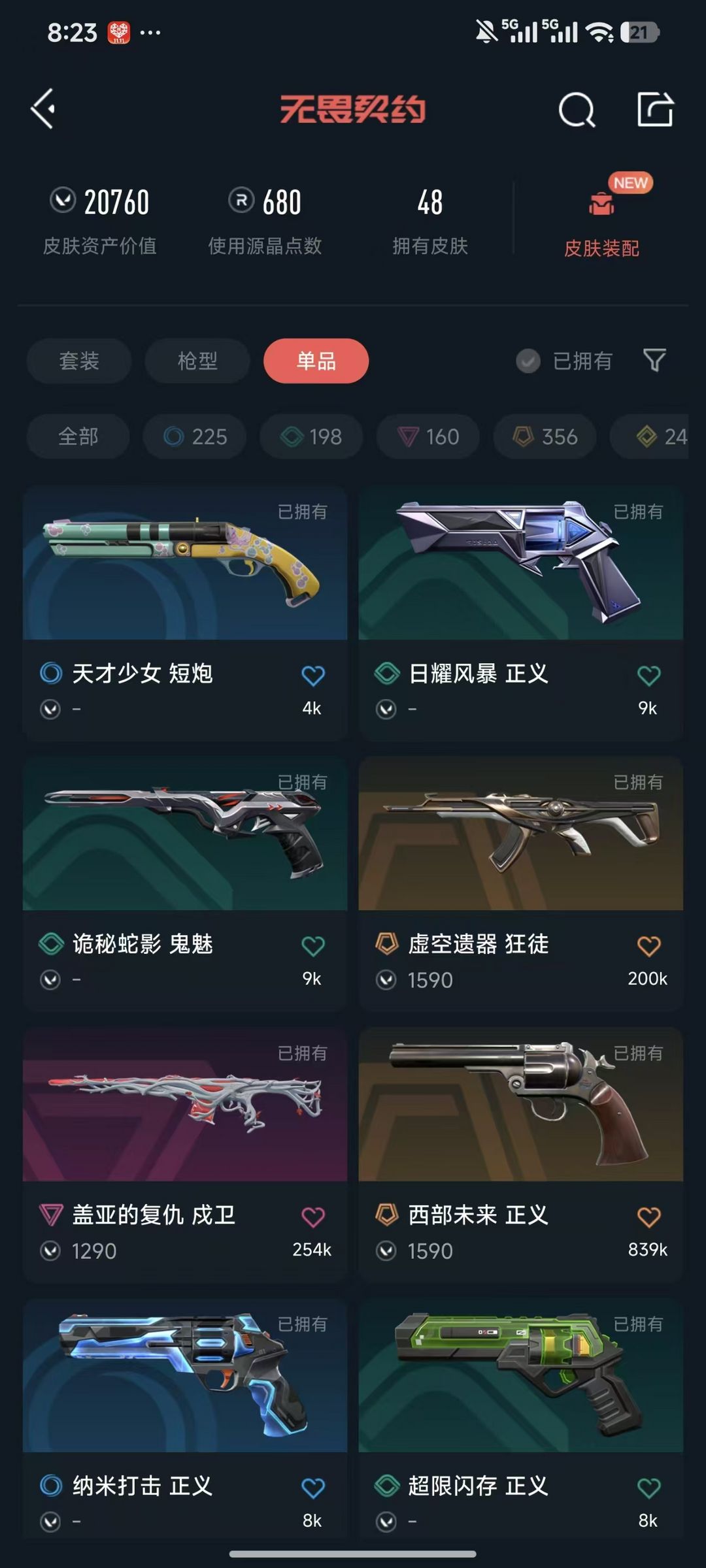Viewport: 706px width, 1568px height.
Task: Open the filter funnel icon
Action: tap(654, 360)
